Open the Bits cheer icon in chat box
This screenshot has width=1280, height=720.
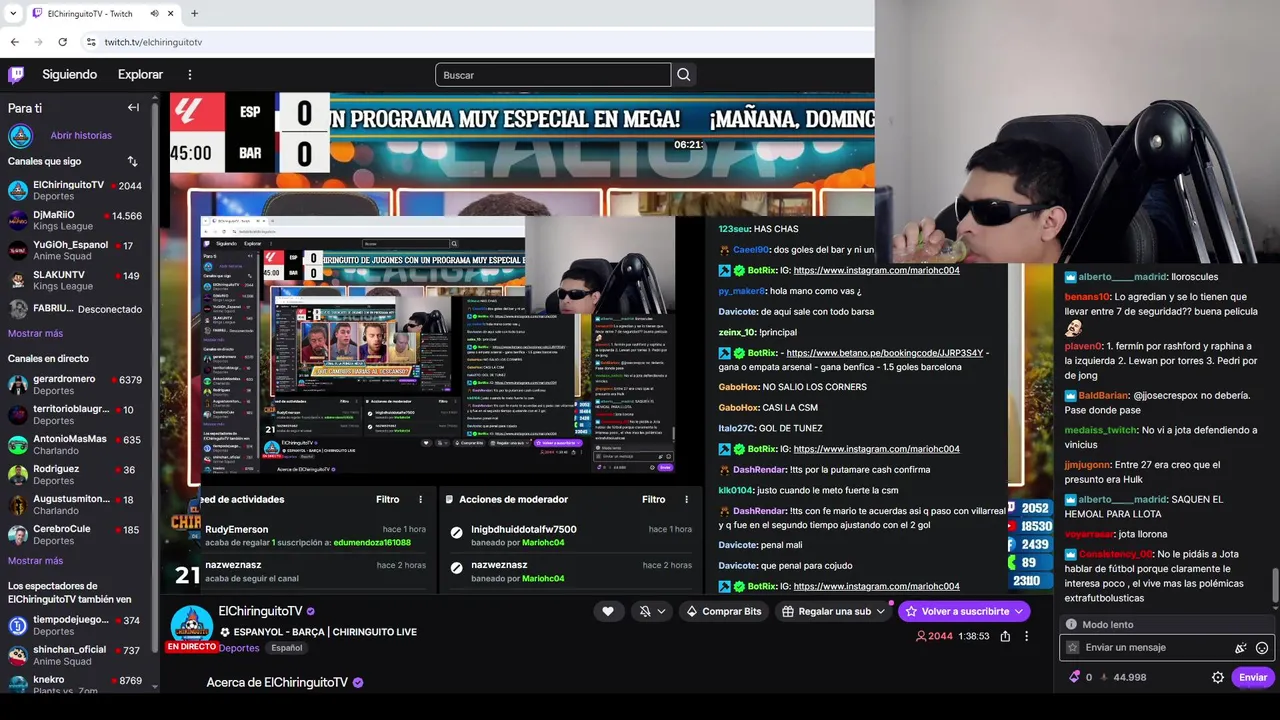click(x=1241, y=648)
